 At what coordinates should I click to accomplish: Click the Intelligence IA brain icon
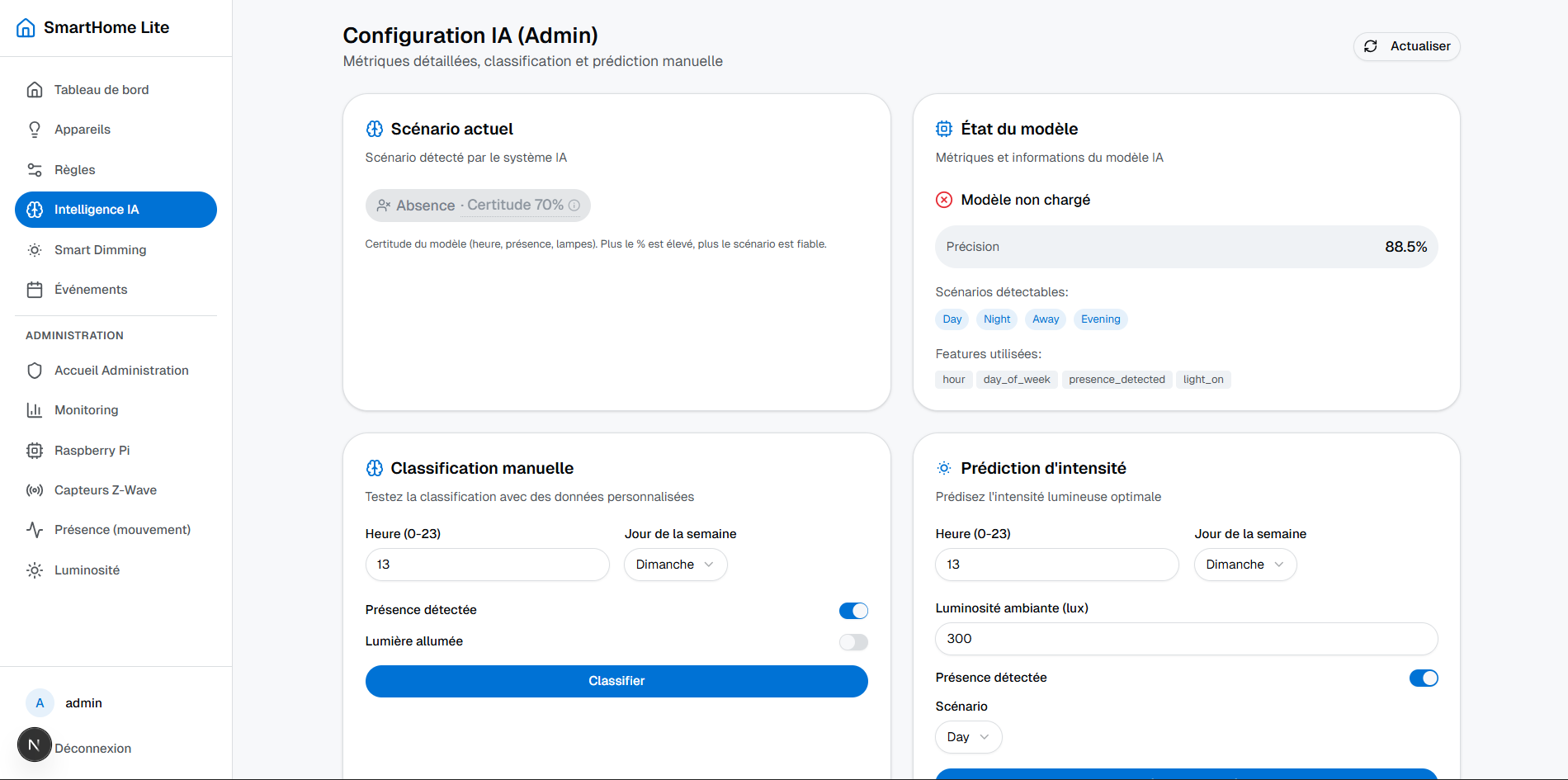tap(34, 210)
